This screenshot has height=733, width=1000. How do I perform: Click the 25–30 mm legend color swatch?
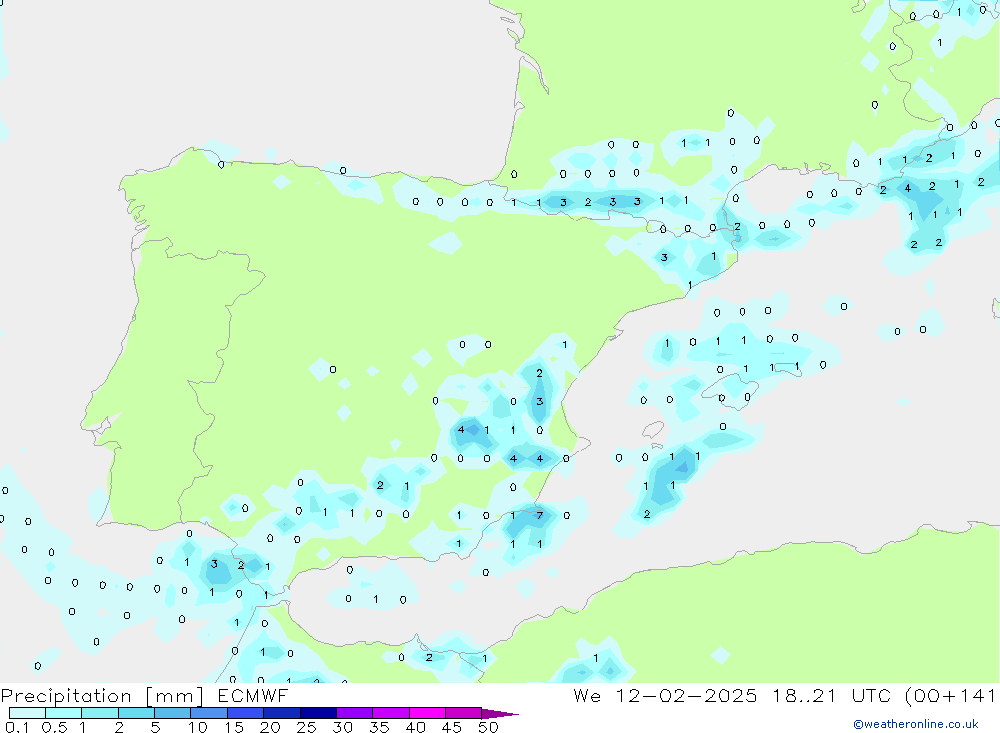(x=318, y=713)
